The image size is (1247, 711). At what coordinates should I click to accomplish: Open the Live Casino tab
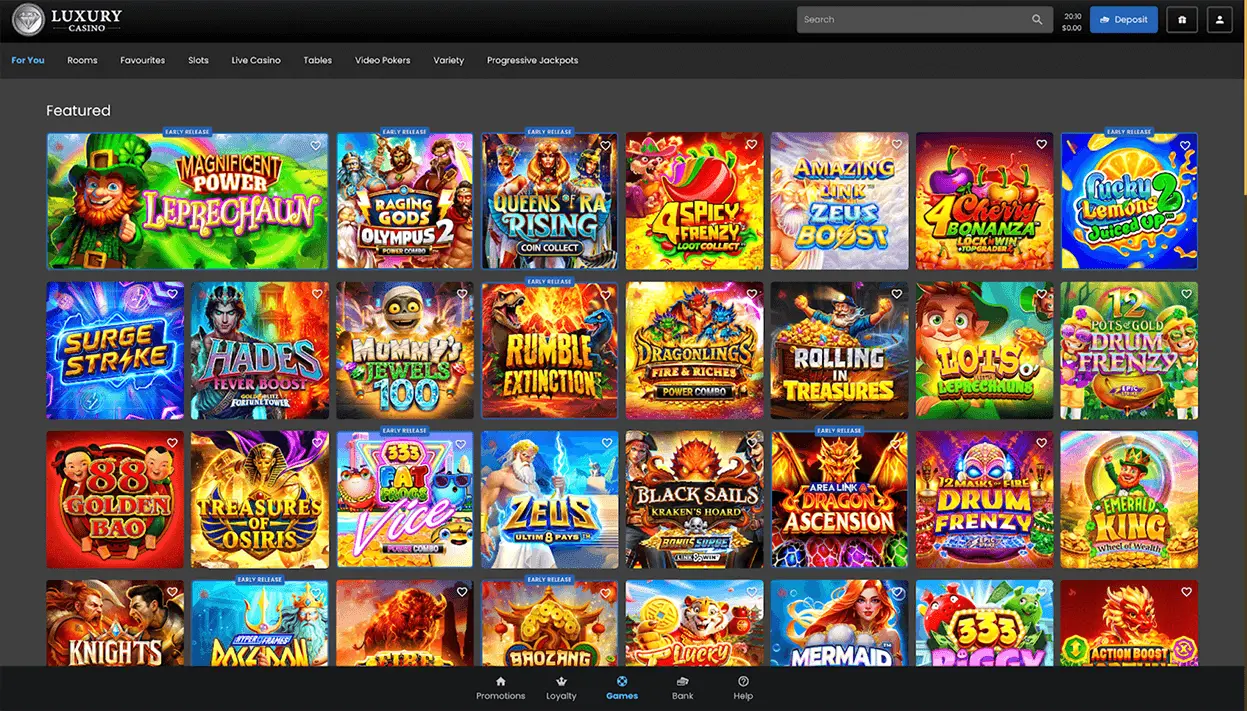pyautogui.click(x=256, y=60)
